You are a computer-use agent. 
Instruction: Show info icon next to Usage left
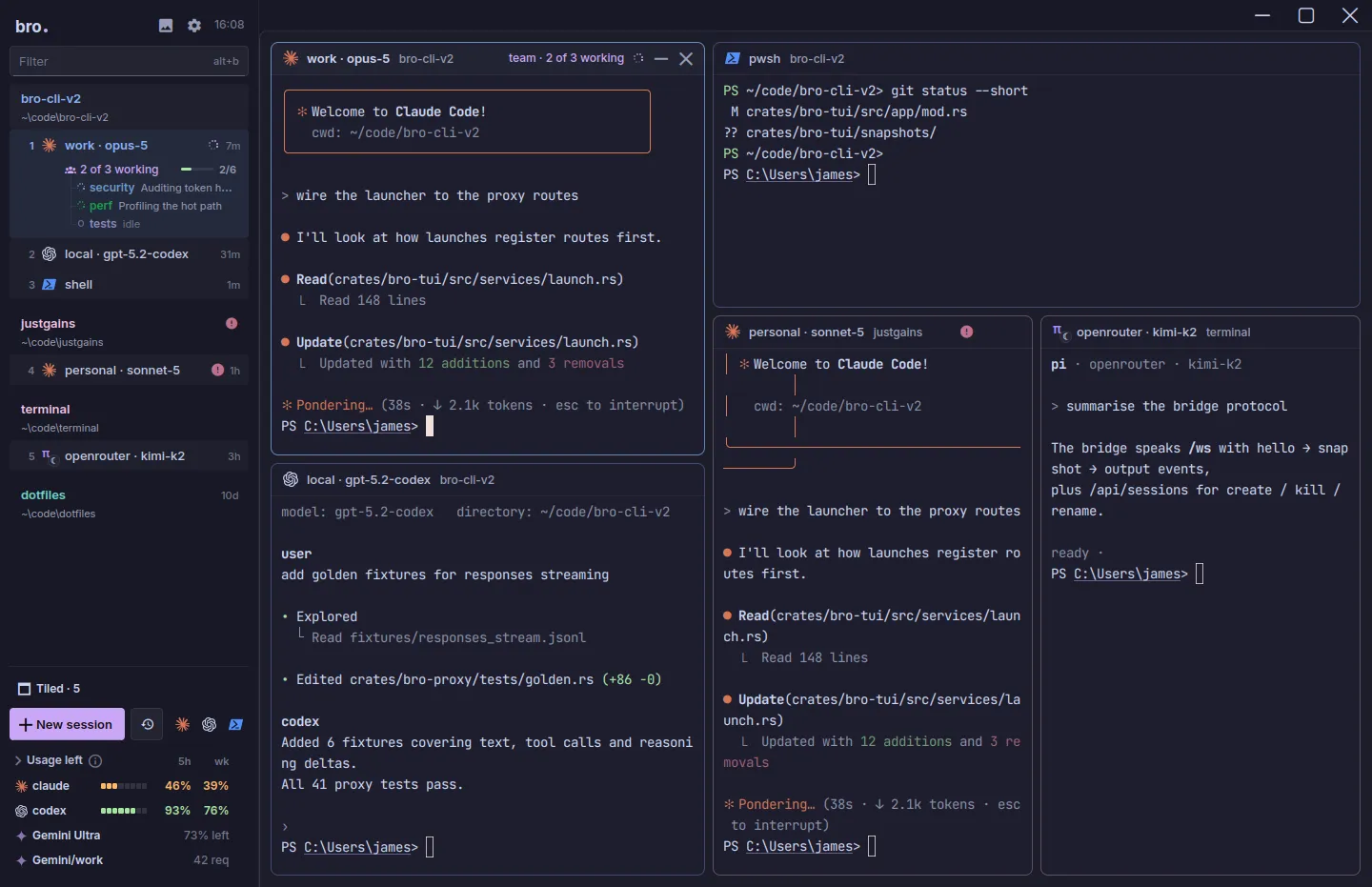[95, 760]
